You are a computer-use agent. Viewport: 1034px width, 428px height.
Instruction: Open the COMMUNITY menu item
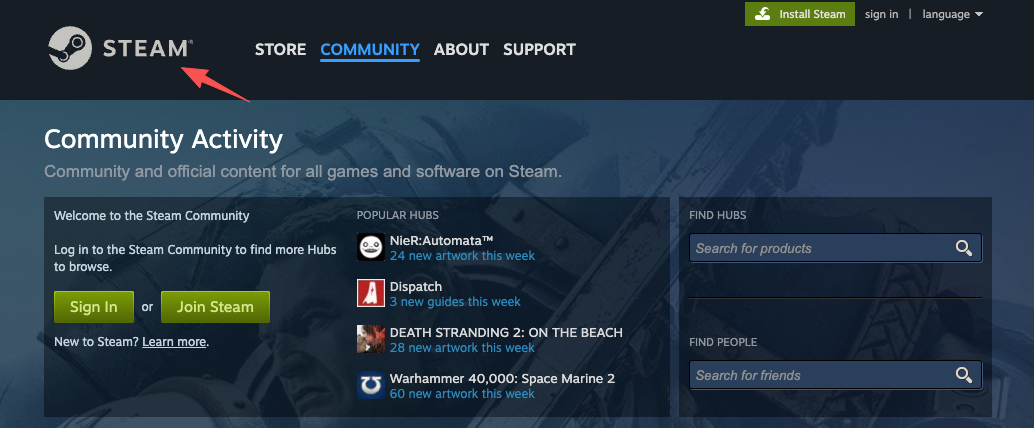(x=370, y=49)
